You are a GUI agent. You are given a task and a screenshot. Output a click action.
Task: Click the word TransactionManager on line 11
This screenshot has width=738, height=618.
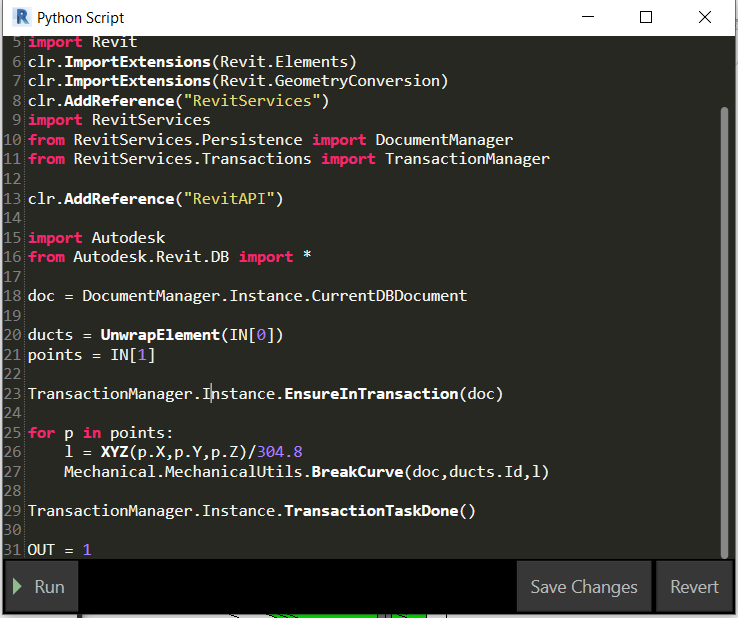(467, 159)
